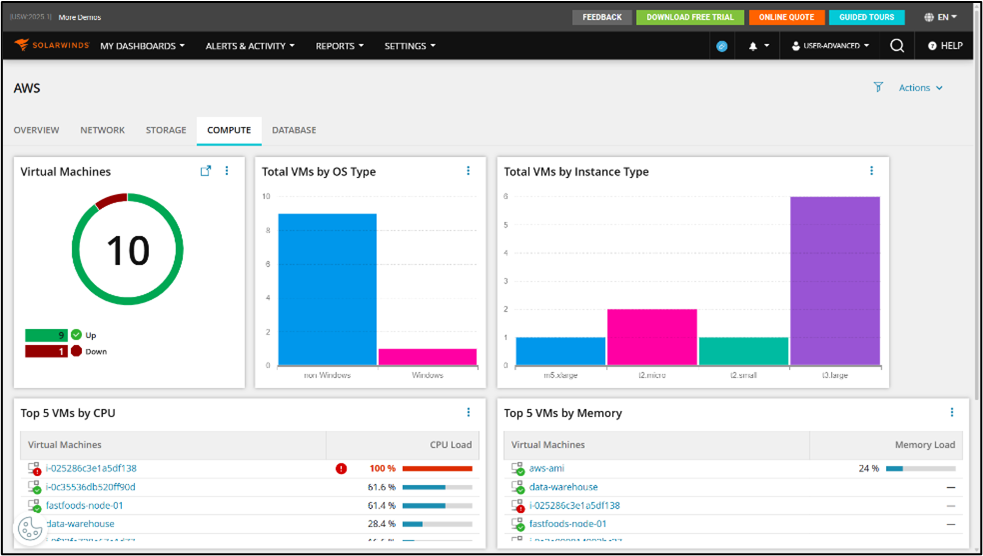The width and height of the screenshot is (983, 556).
Task: Click the teal t2.small bar
Action: 744,351
